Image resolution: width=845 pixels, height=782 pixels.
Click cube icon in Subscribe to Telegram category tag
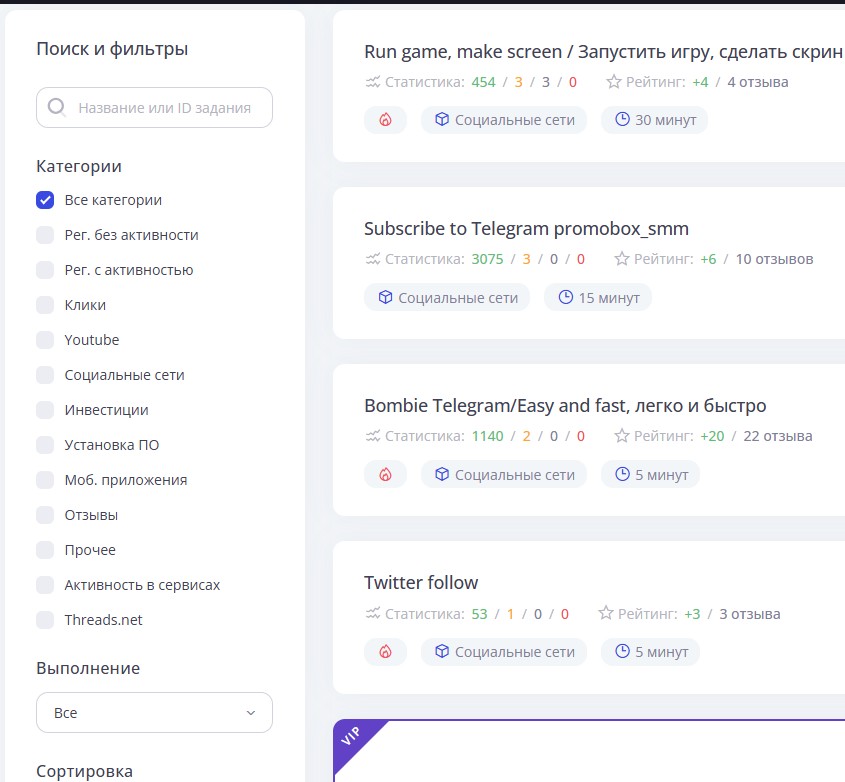[385, 298]
